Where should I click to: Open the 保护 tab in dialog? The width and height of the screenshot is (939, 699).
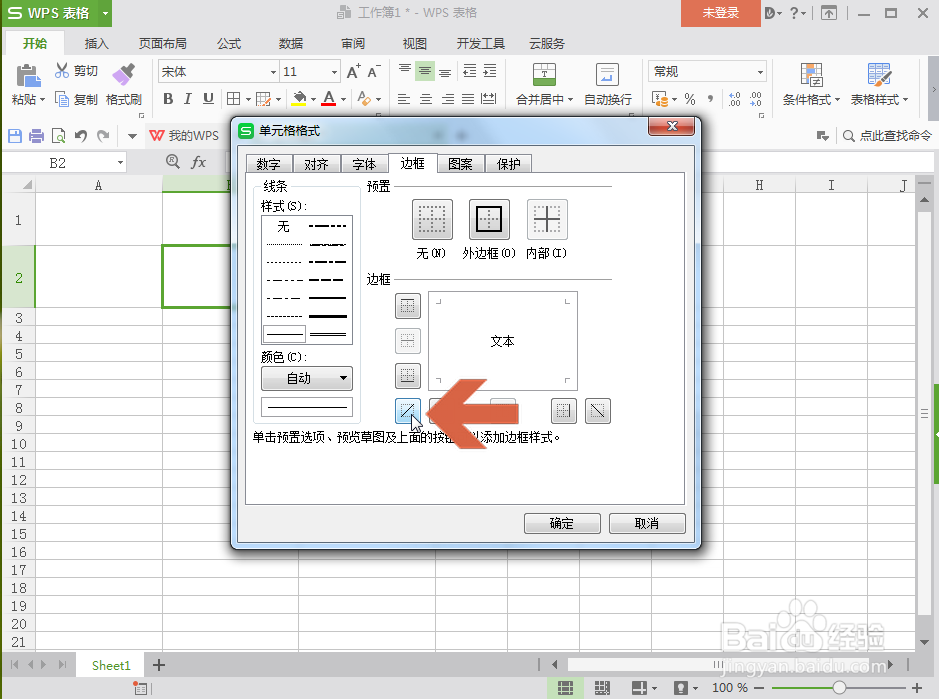coord(508,164)
